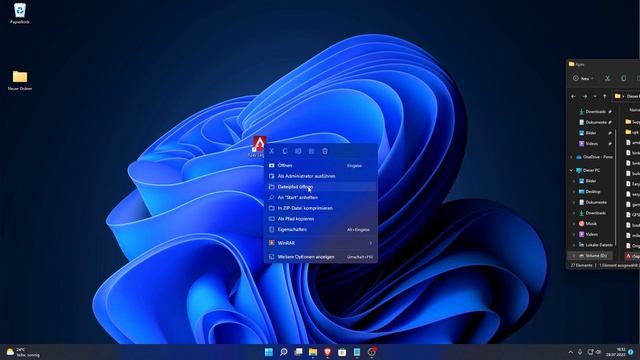
Task: Go forward in the Explorer window
Action: point(584,96)
